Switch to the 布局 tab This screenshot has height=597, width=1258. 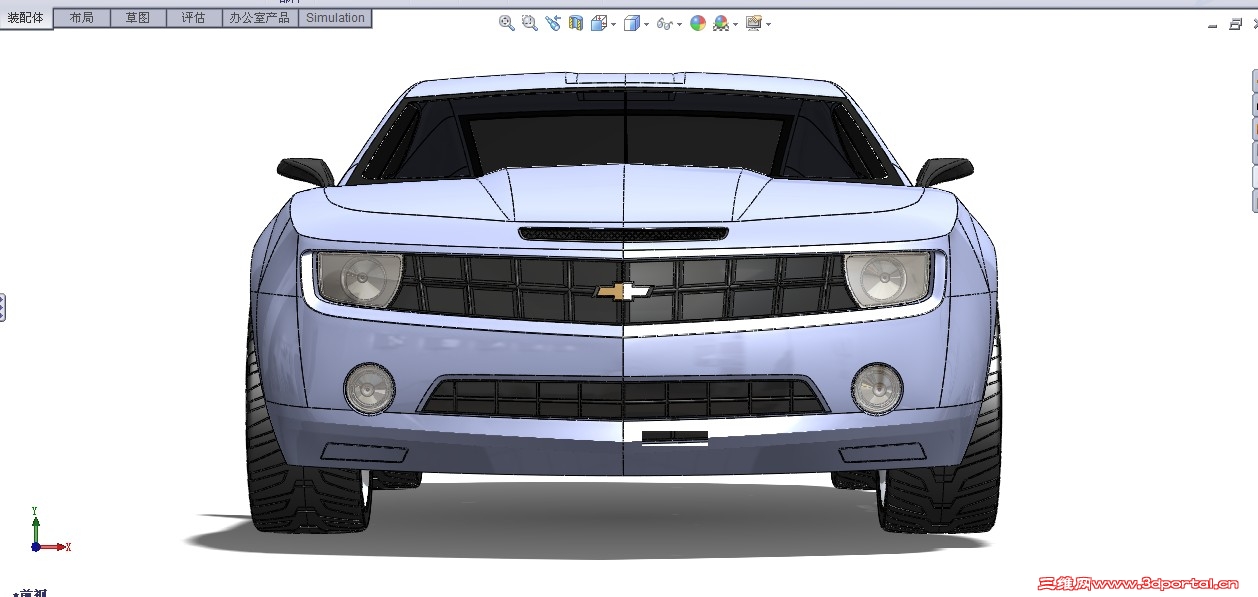pos(82,18)
